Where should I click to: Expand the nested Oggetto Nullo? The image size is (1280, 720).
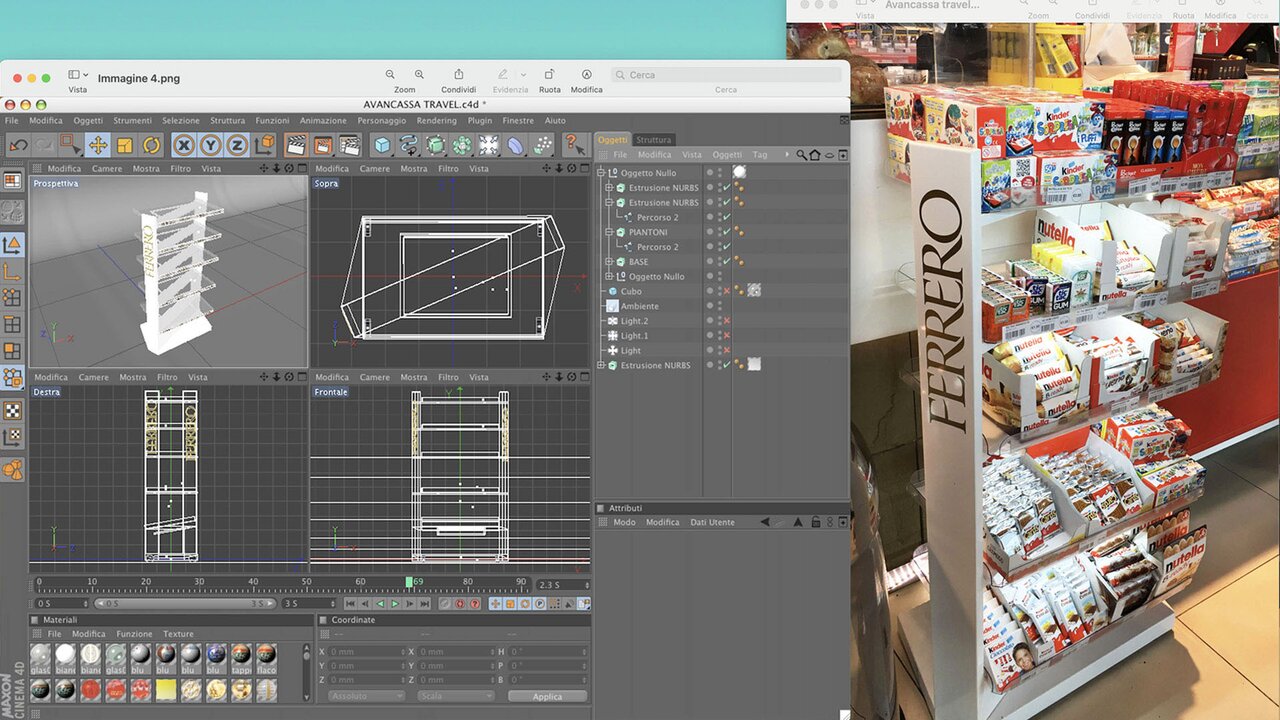tap(610, 277)
